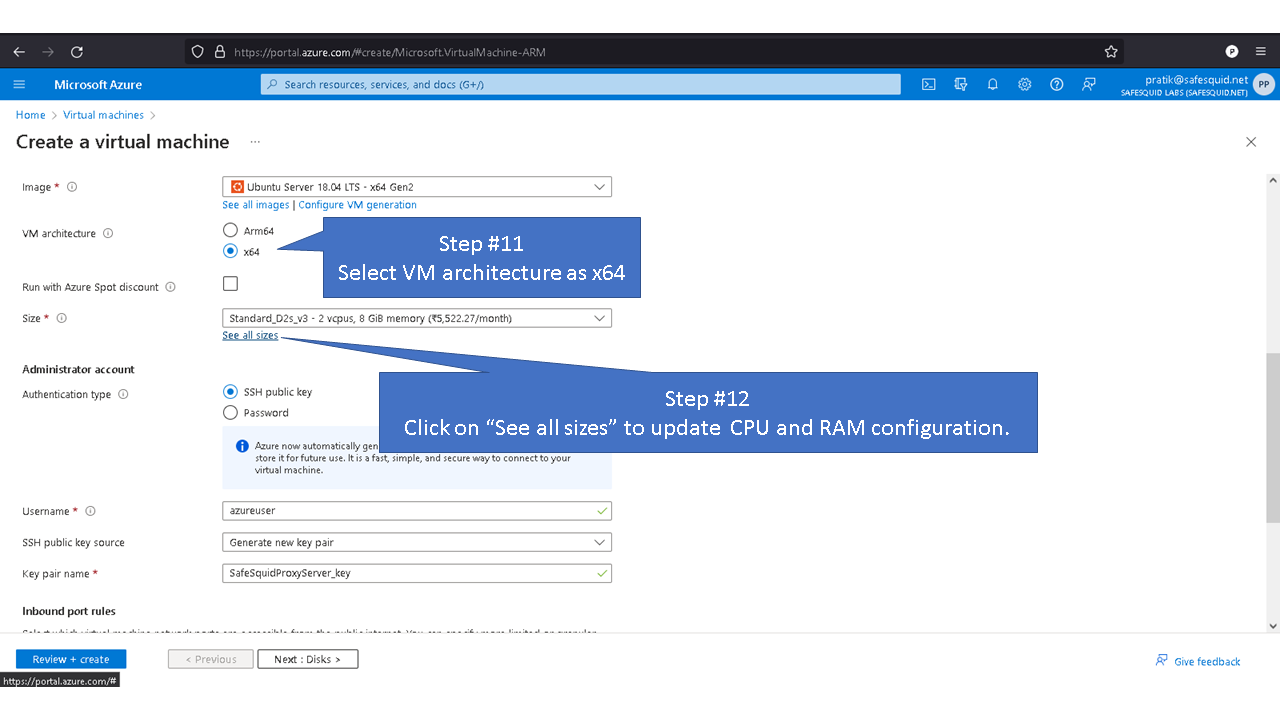
Task: Choose Password authentication
Action: 231,413
